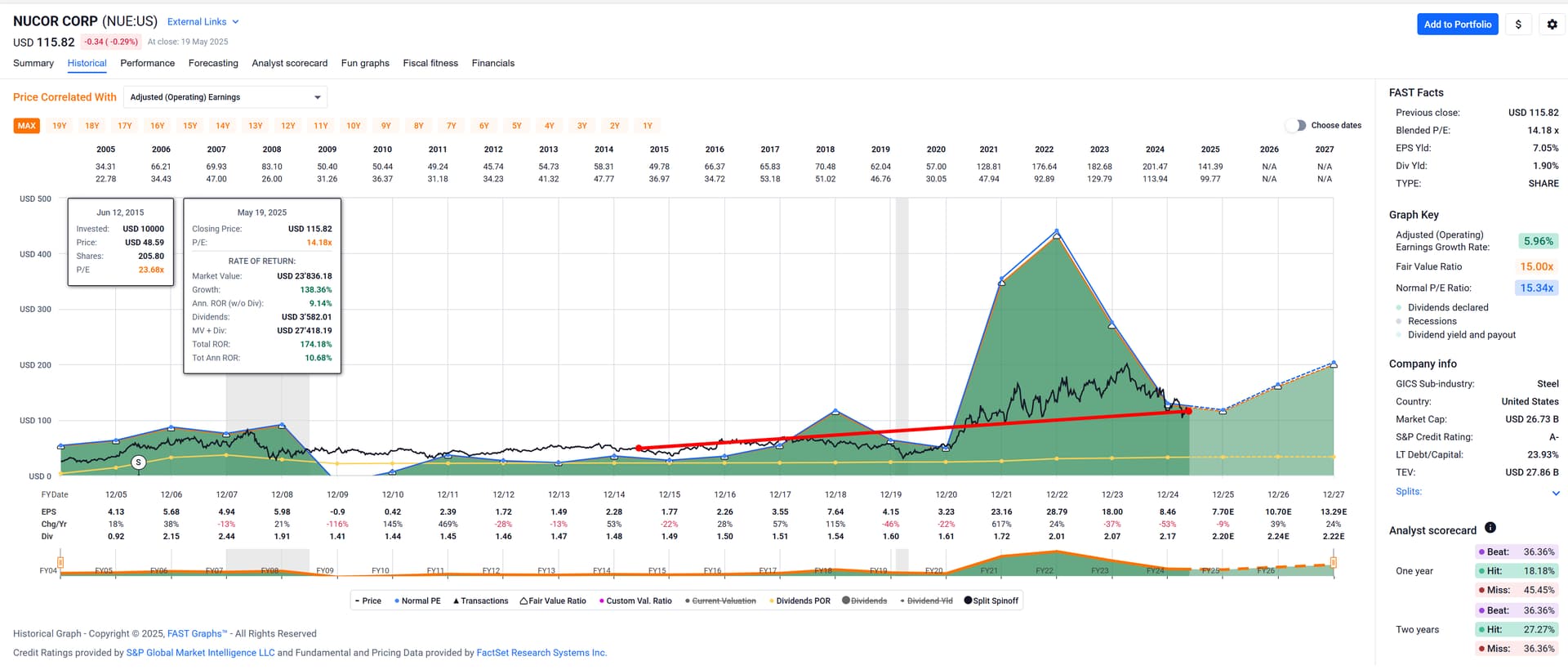This screenshot has width=1568, height=670.
Task: Select the 3Y time range
Action: 582,126
